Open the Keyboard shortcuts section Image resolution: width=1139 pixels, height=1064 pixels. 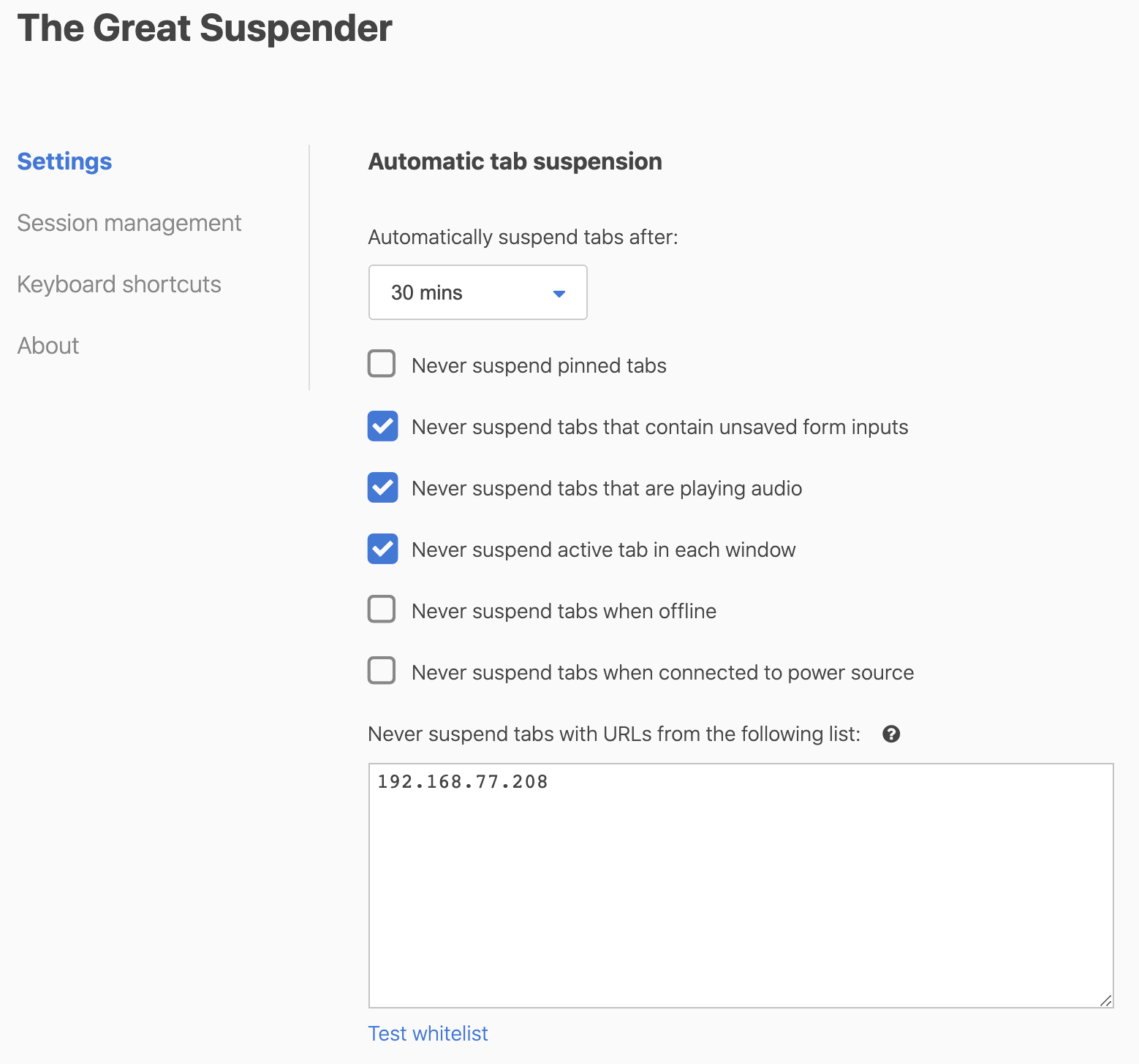(119, 284)
